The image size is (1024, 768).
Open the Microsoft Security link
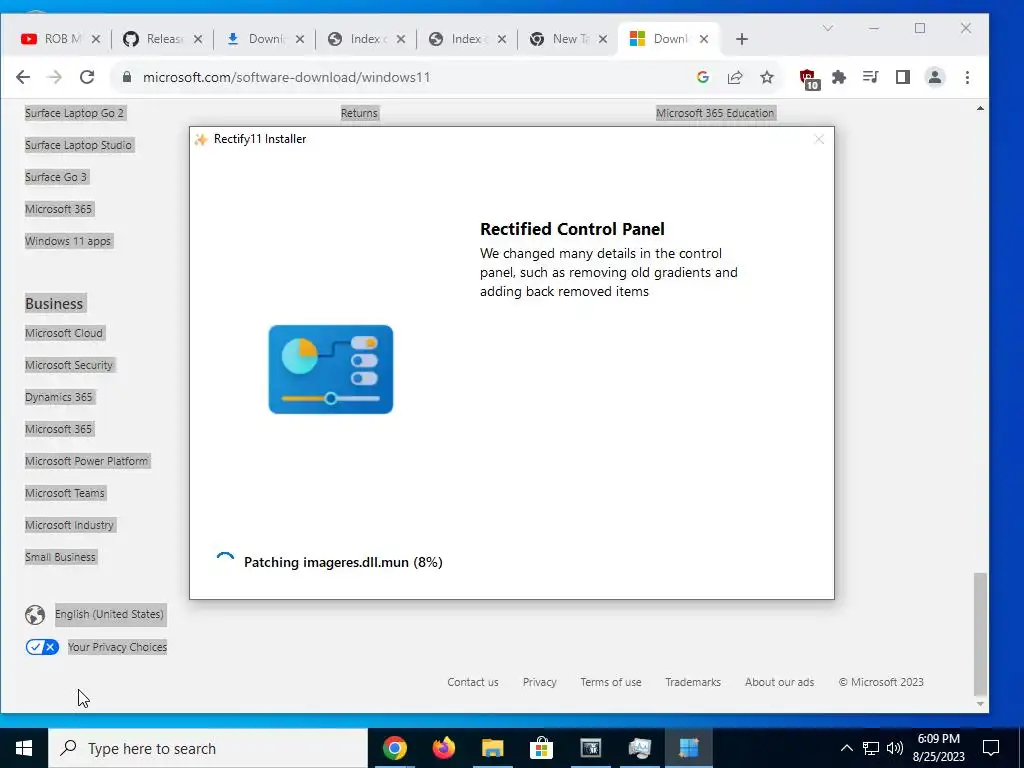(x=69, y=365)
